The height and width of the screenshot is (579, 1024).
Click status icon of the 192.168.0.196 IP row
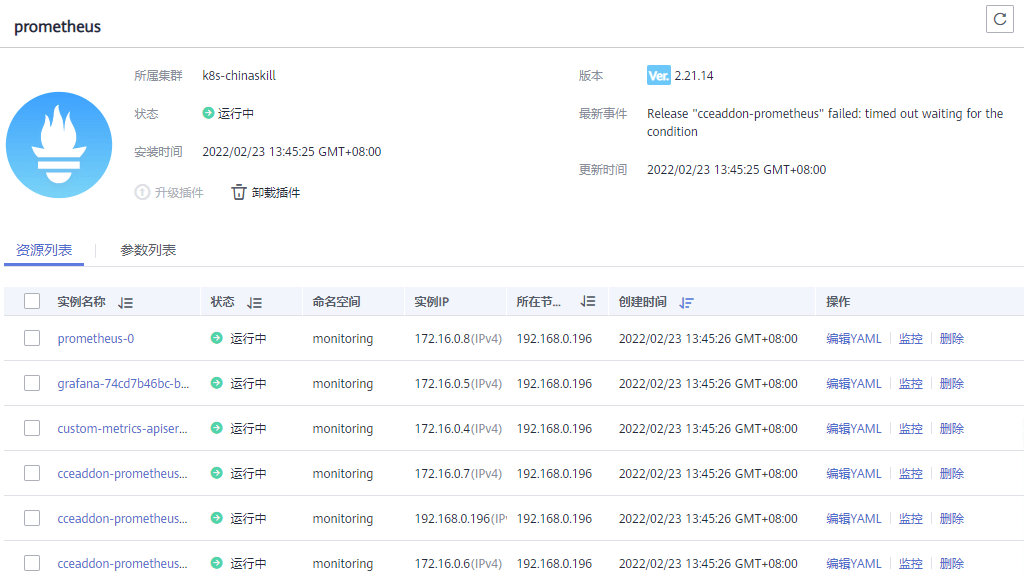[x=217, y=518]
